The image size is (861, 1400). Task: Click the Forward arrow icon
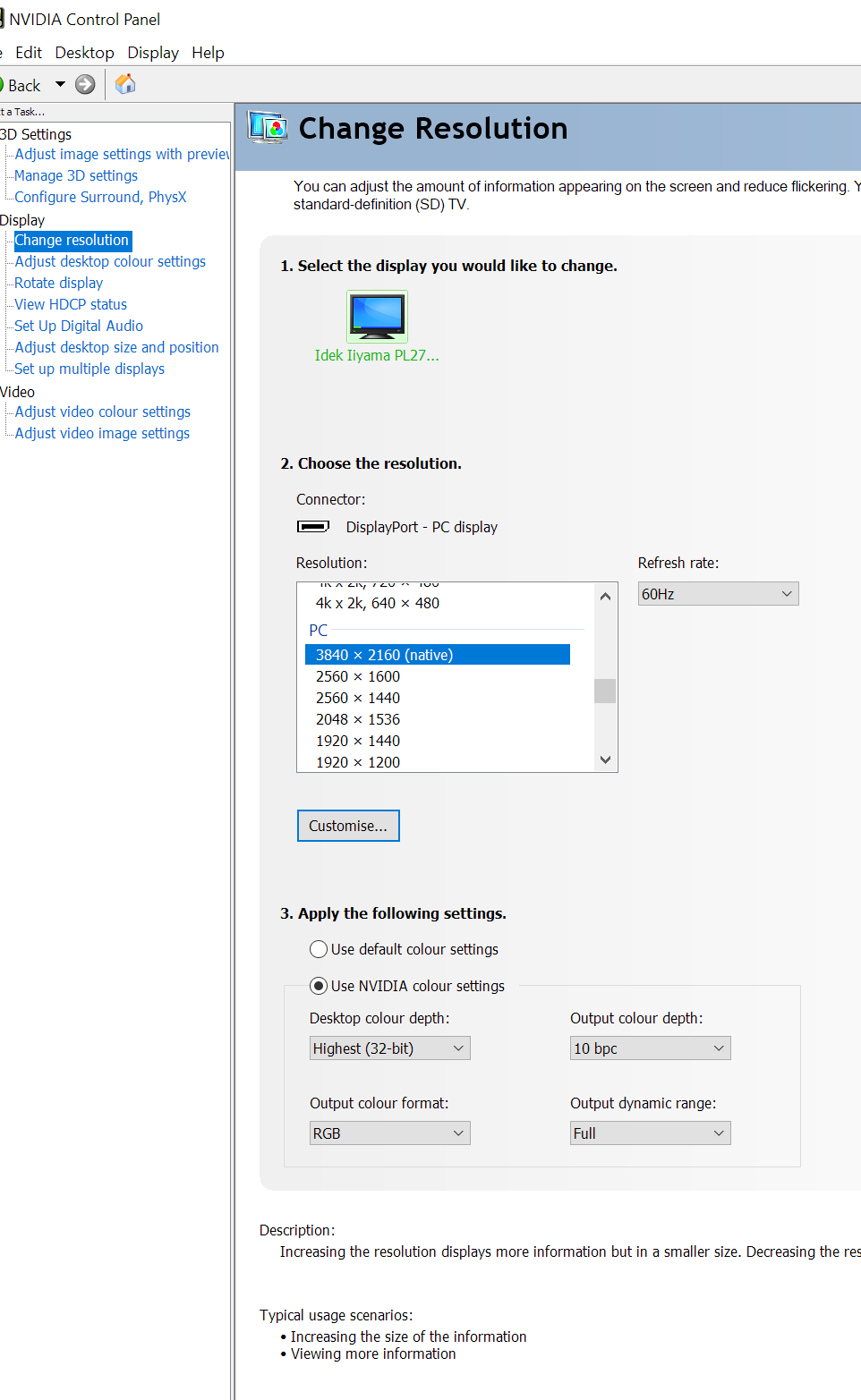click(x=85, y=84)
